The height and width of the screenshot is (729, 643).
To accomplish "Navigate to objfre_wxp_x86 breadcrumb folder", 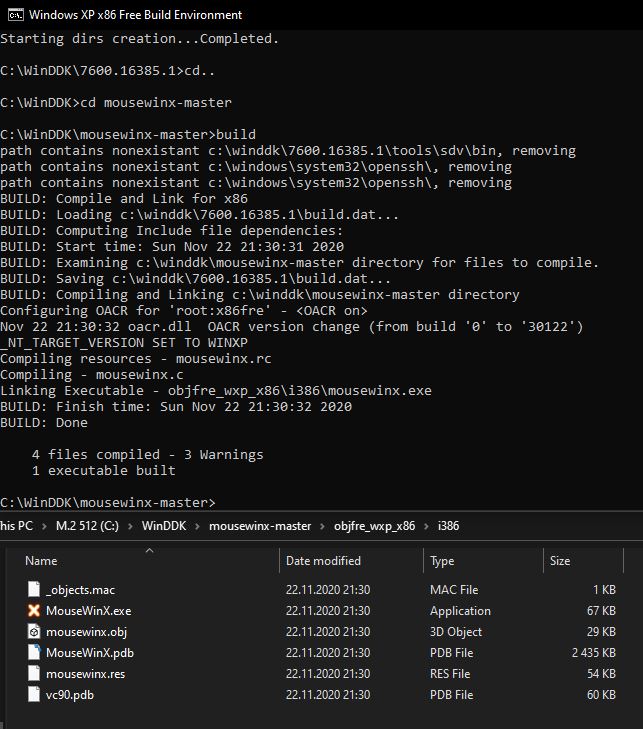I will 374,526.
